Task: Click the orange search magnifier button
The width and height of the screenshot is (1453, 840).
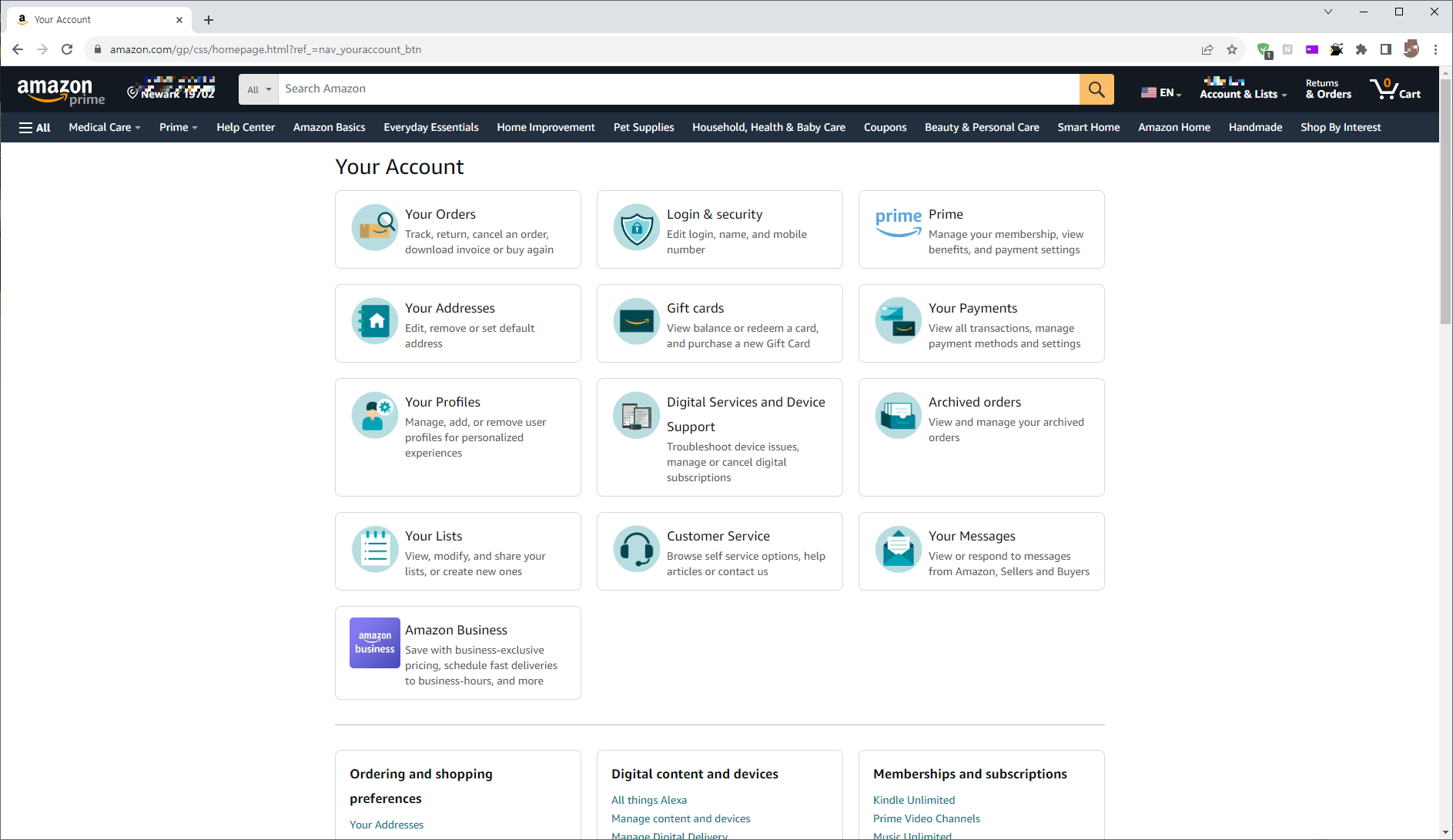Action: click(x=1096, y=89)
